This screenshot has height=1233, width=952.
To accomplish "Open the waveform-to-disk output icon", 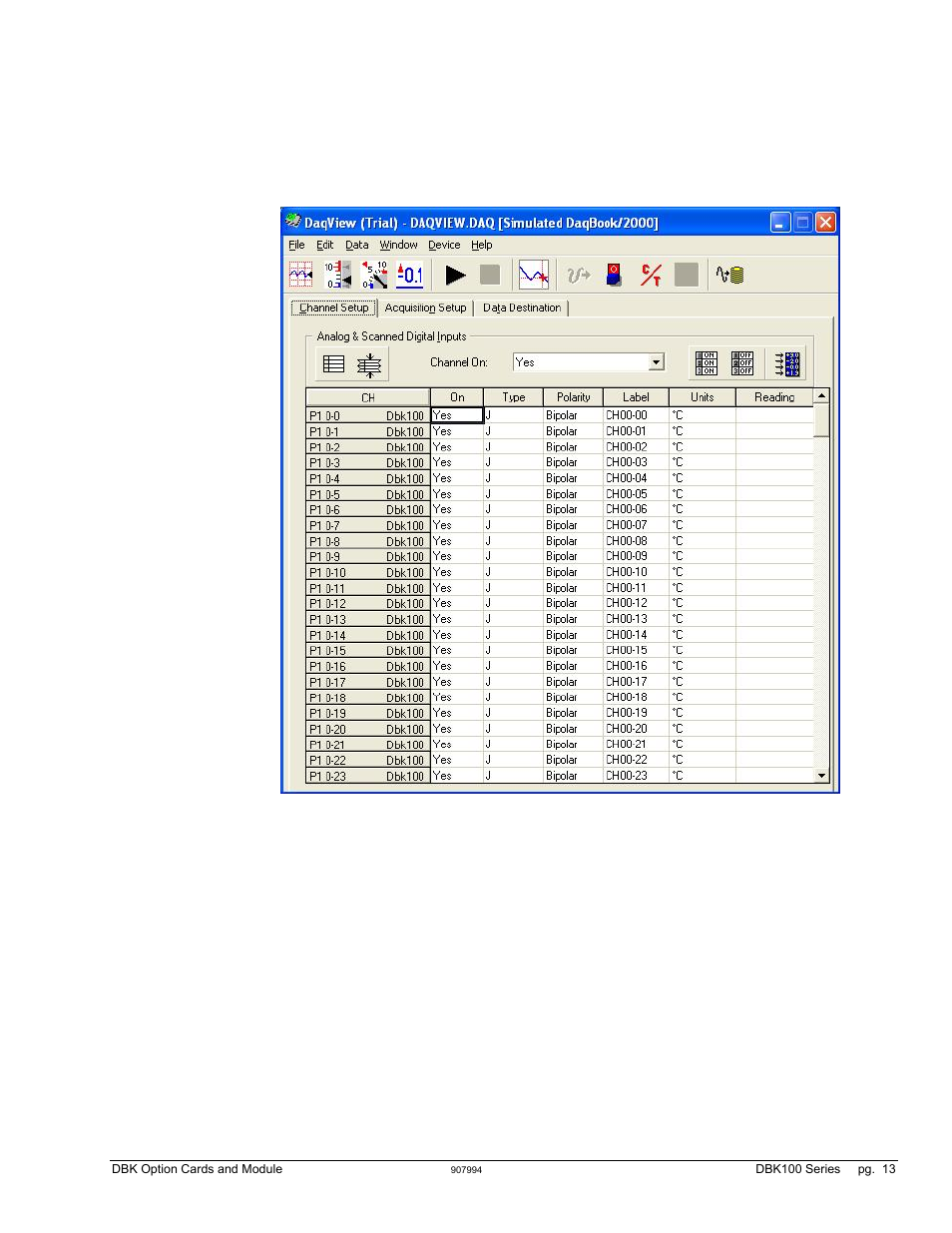I will (729, 275).
